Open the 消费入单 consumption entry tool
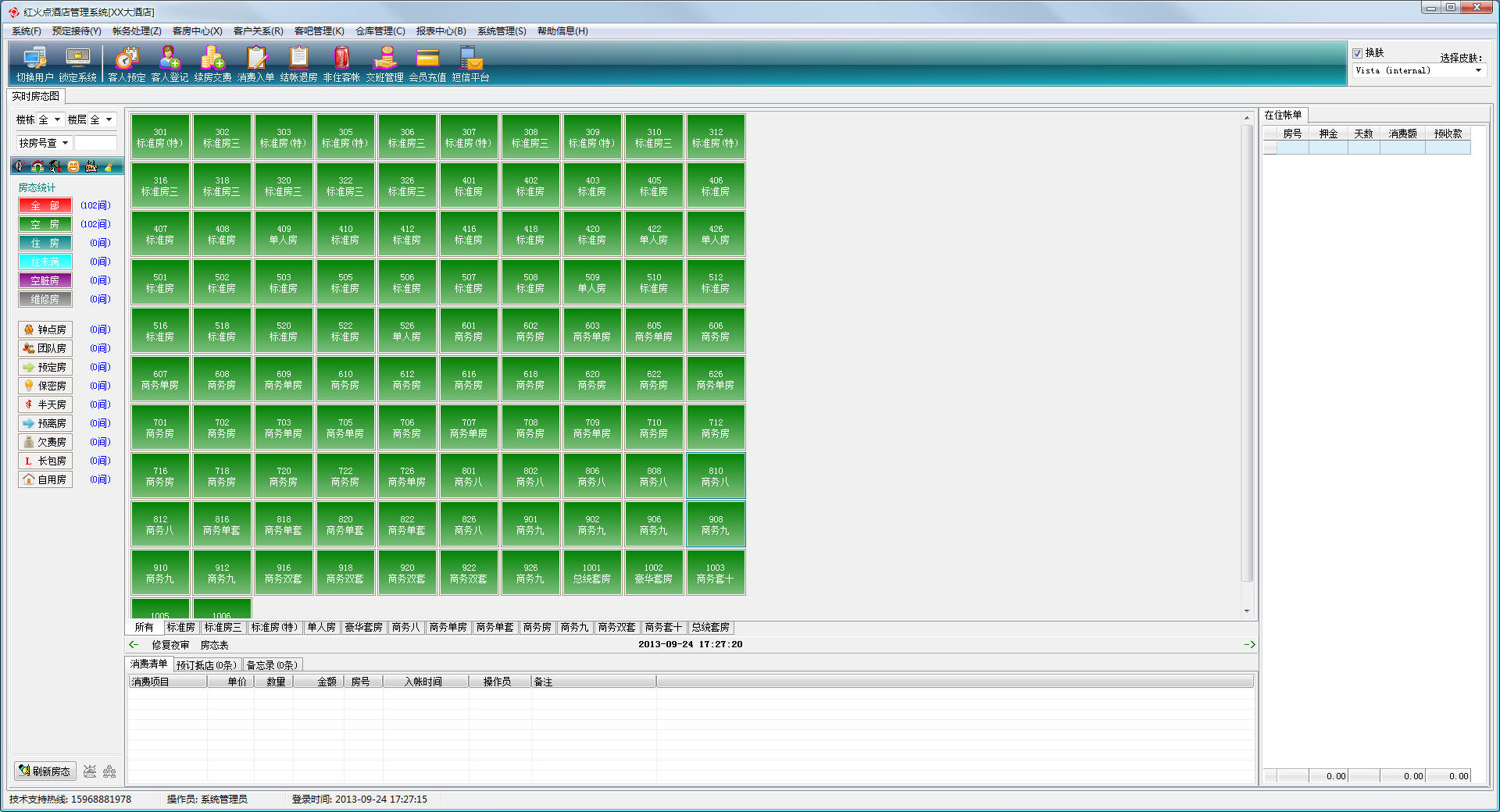Viewport: 1500px width, 812px height. pyautogui.click(x=255, y=64)
